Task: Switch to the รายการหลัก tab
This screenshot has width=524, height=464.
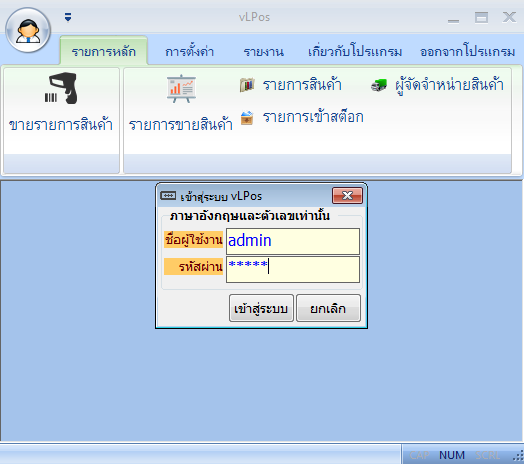Action: click(x=104, y=51)
